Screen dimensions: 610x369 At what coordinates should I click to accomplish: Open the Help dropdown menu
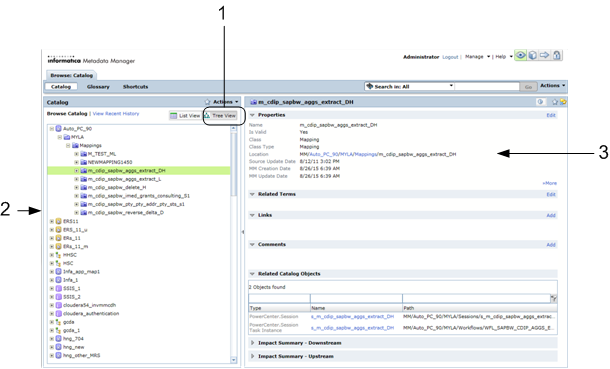[x=504, y=57]
